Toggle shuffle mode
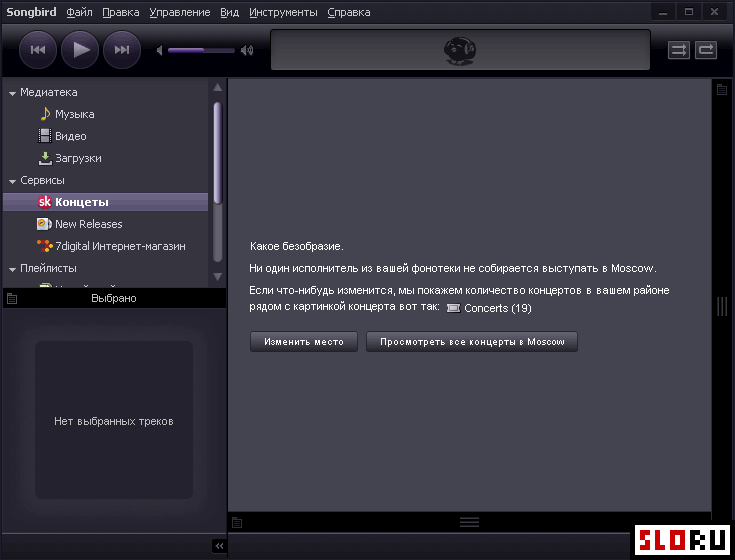Screen dimensions: 735x560 (679, 50)
